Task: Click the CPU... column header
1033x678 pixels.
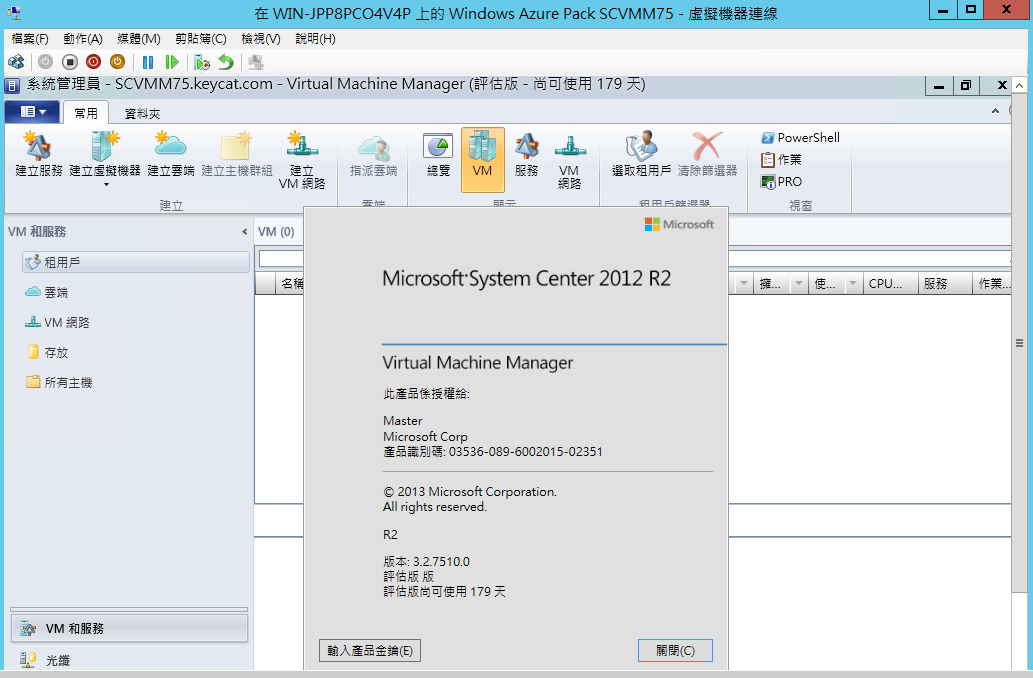Action: [x=891, y=284]
